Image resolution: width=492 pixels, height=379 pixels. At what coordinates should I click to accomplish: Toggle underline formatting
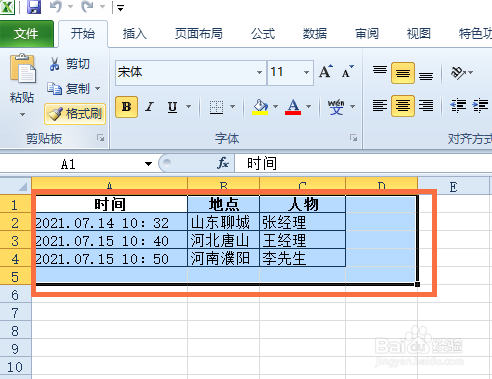pos(172,107)
